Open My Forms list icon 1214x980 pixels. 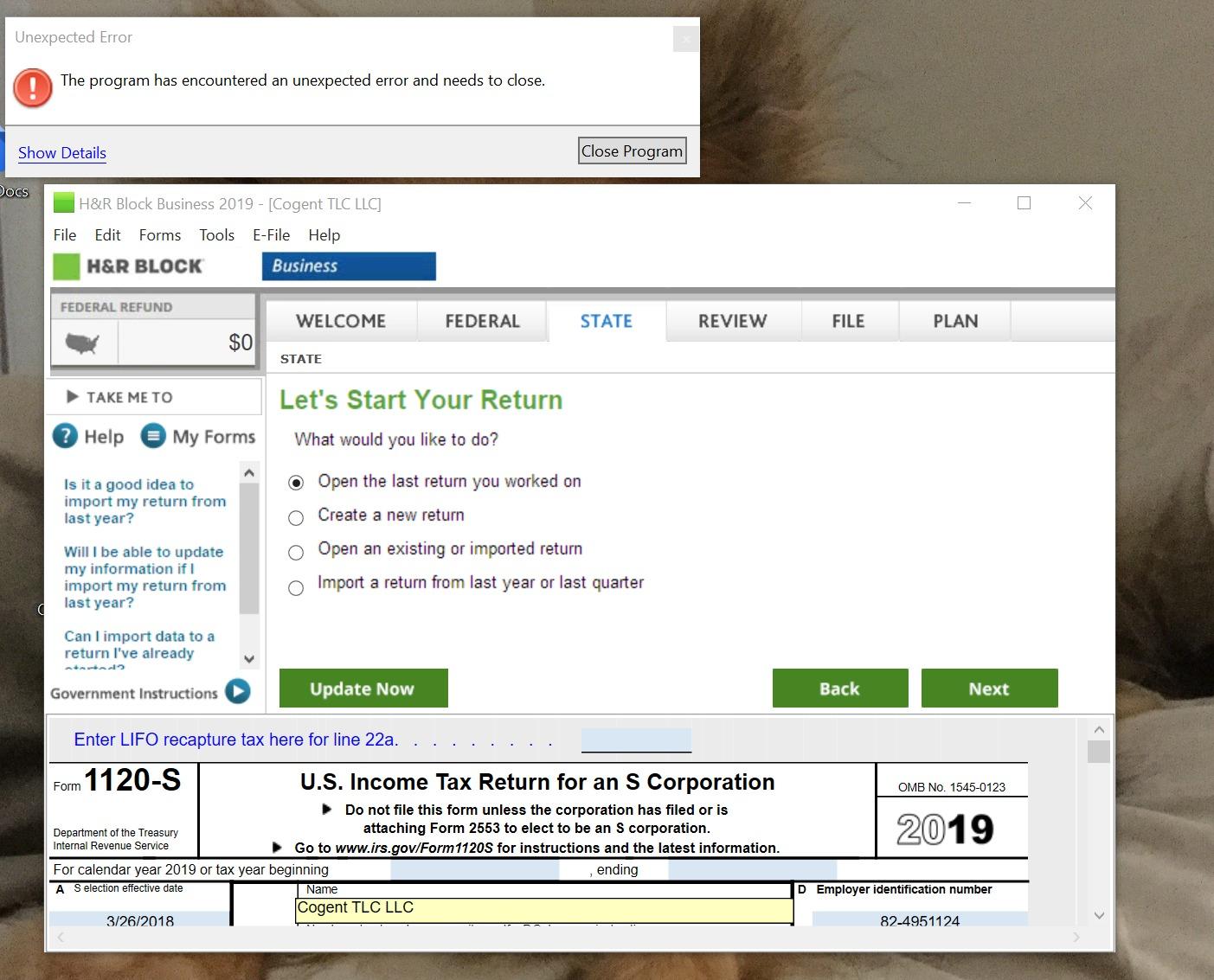153,436
